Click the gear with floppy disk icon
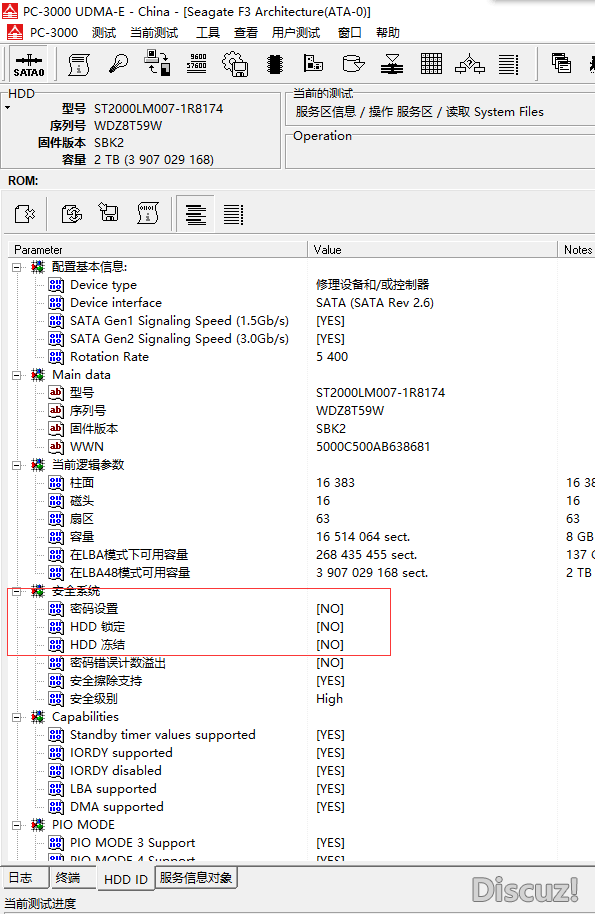Viewport: 595px width, 914px height. pyautogui.click(x=235, y=64)
